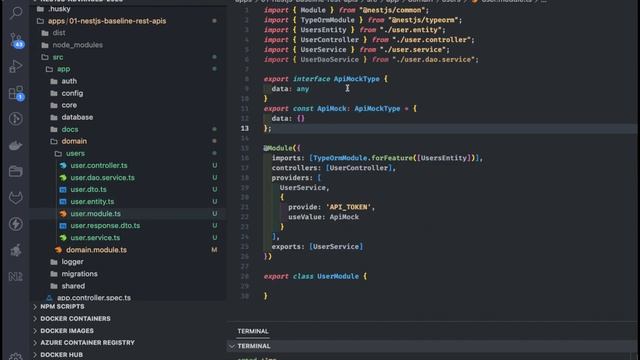Open Source Control view with 43 badge
640x360 pixels.
point(16,40)
